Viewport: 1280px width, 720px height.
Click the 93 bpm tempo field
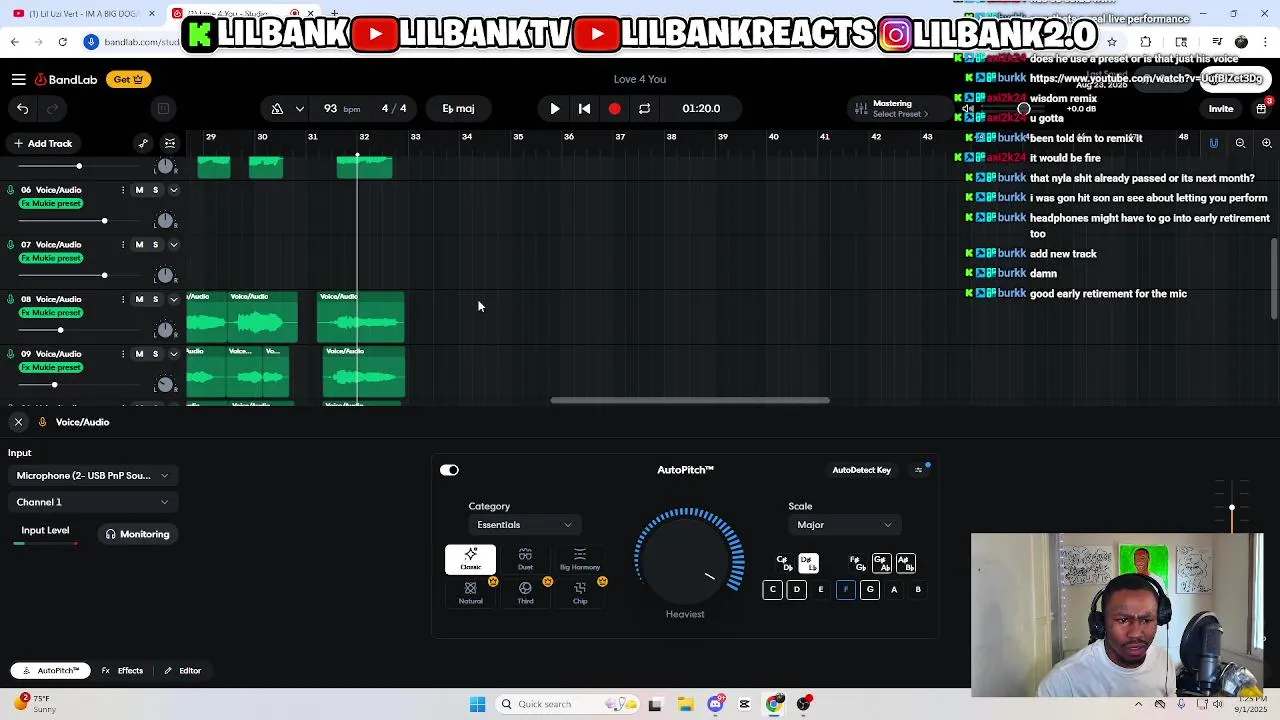(341, 108)
